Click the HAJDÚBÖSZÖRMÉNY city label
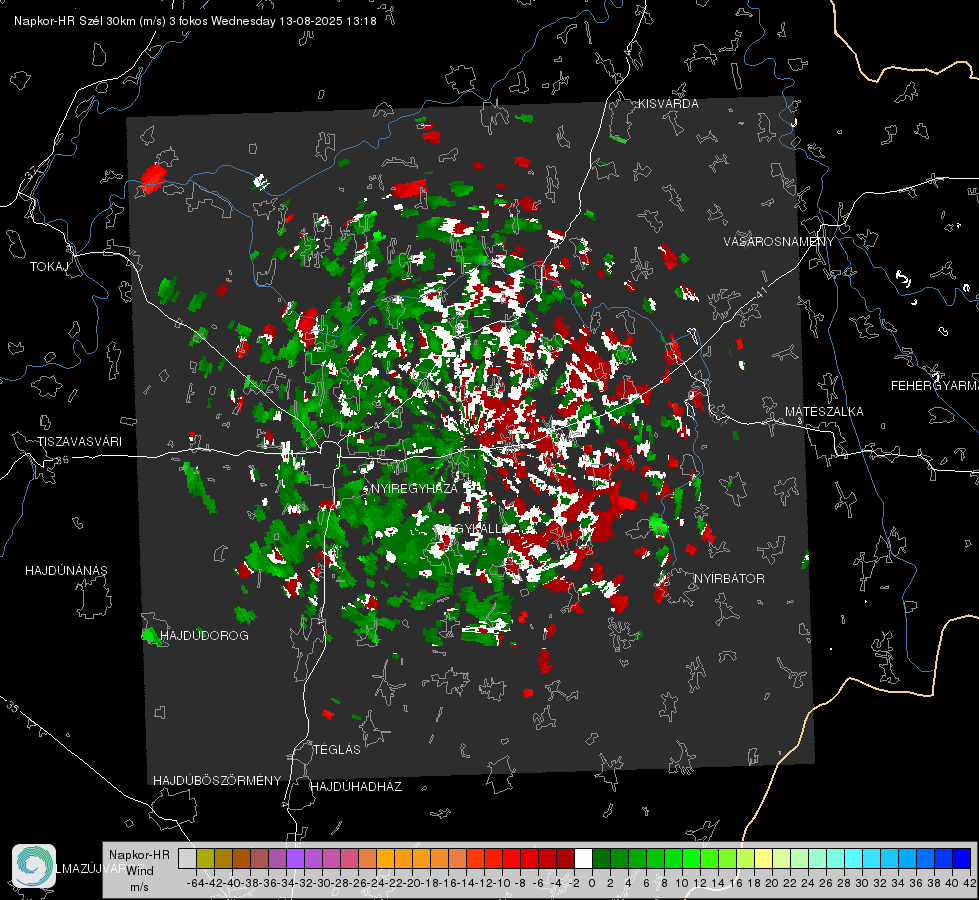 click(217, 781)
